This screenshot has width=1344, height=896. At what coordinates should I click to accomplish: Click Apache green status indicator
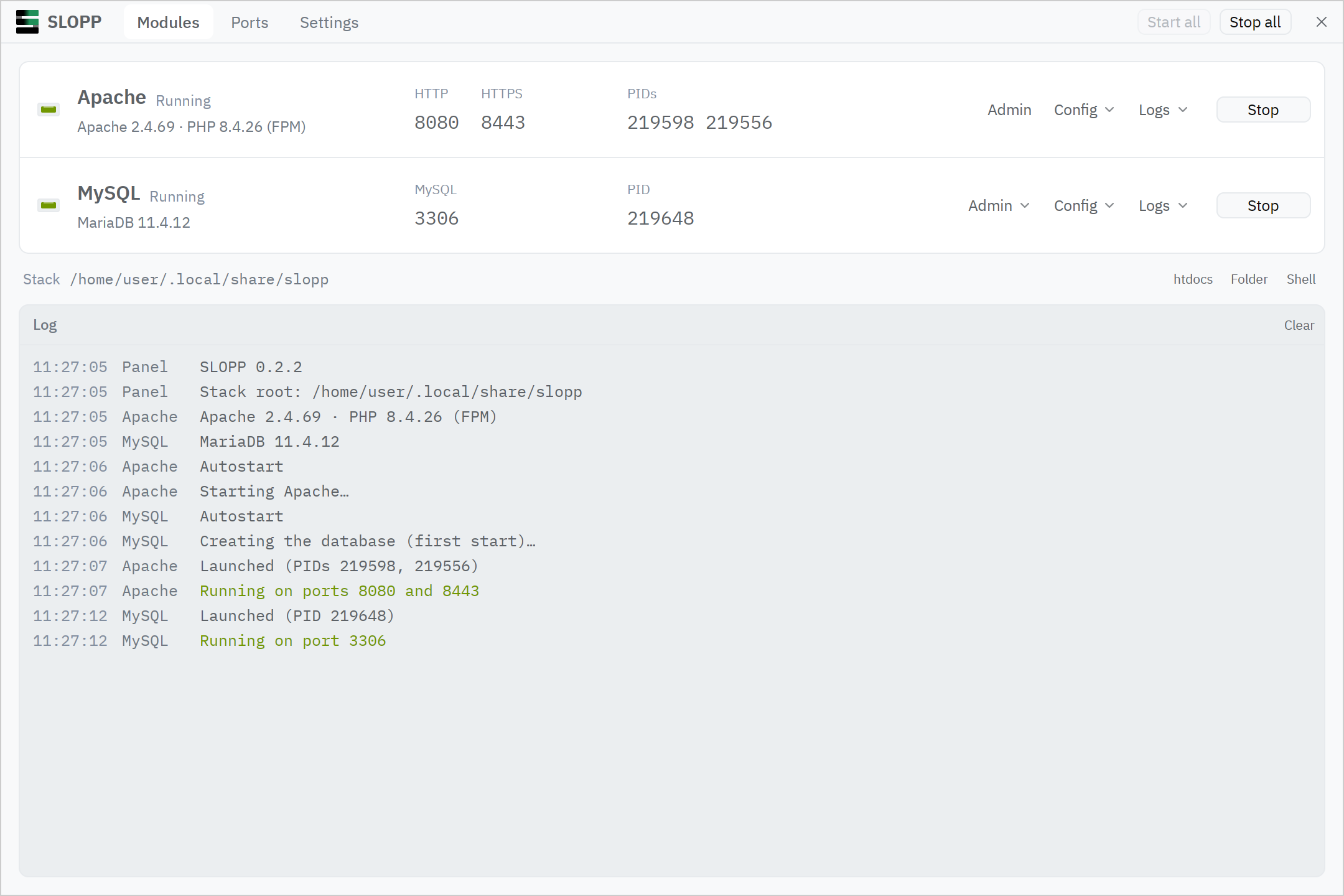tap(49, 110)
